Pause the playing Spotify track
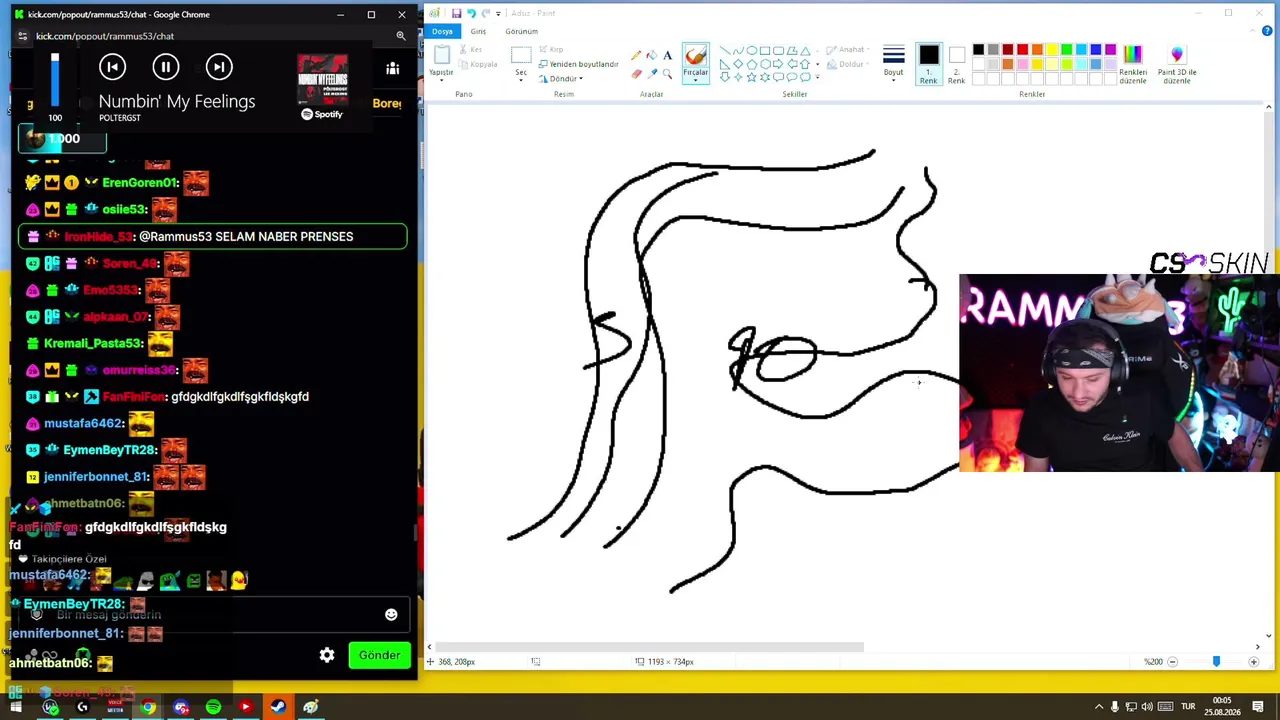This screenshot has width=1280, height=720. click(166, 67)
